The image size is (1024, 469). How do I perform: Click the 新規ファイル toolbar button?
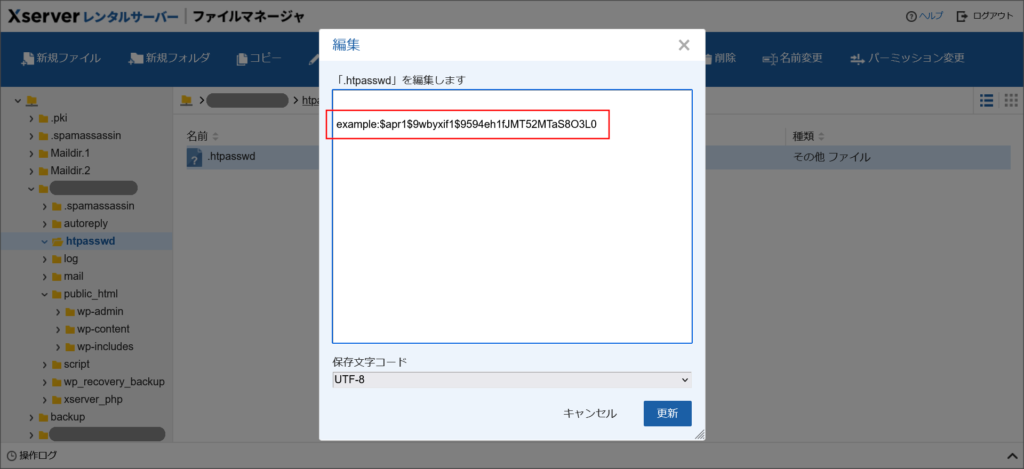tap(61, 58)
